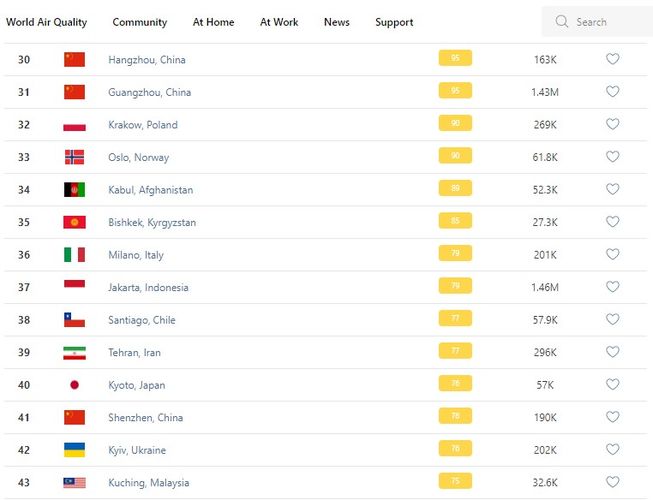This screenshot has width=653, height=500.
Task: Click the search magnifier icon
Action: tap(562, 22)
